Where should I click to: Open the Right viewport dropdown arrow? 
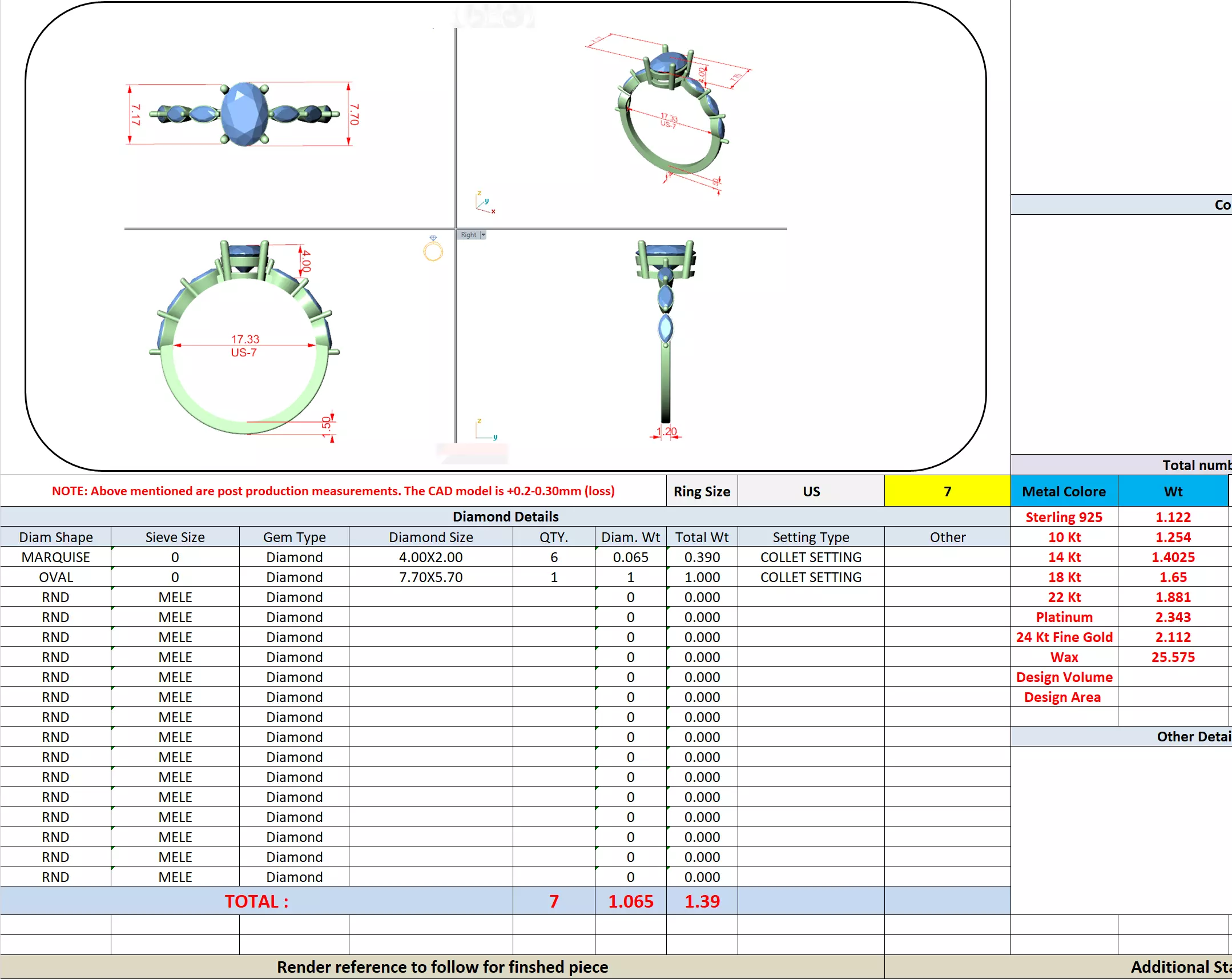(x=483, y=235)
